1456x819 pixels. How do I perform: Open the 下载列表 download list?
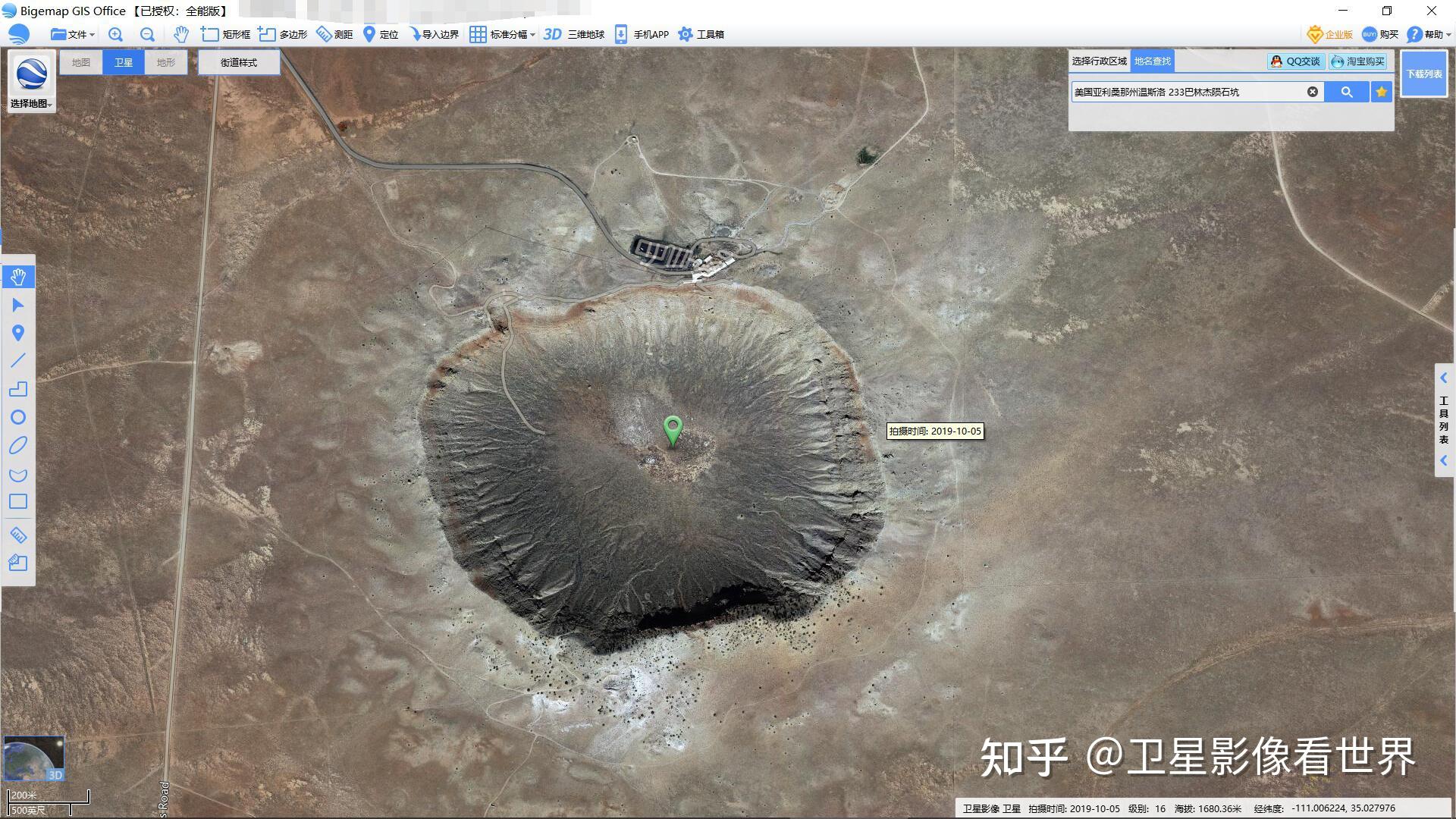click(x=1424, y=74)
